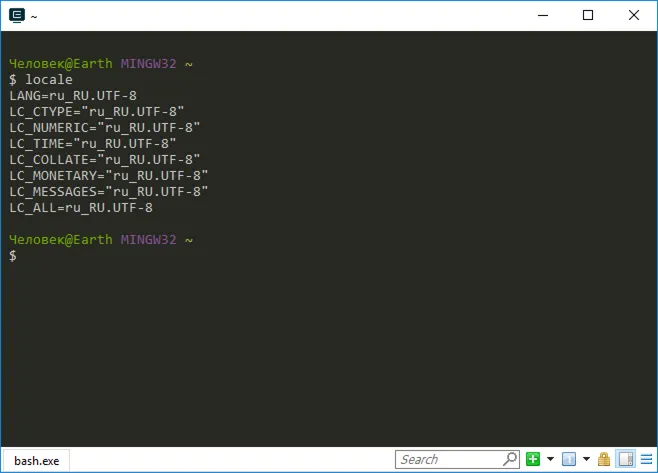Click the magnifier icon in search box
The image size is (658, 473).
click(x=510, y=459)
